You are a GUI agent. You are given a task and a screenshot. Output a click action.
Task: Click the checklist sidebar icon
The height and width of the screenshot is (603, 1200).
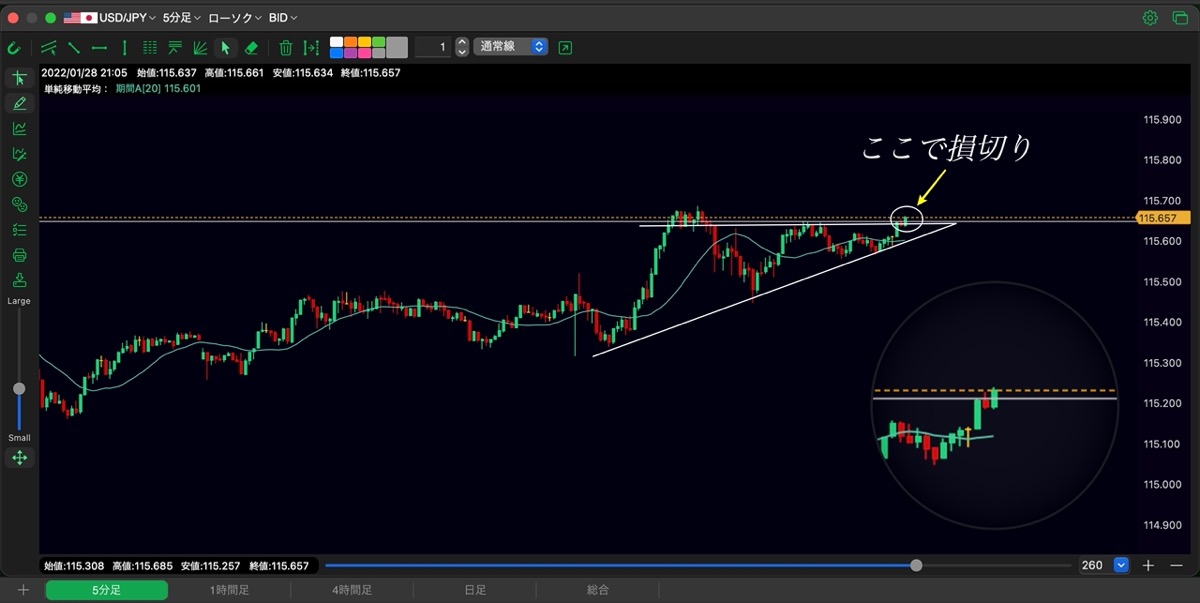19,229
